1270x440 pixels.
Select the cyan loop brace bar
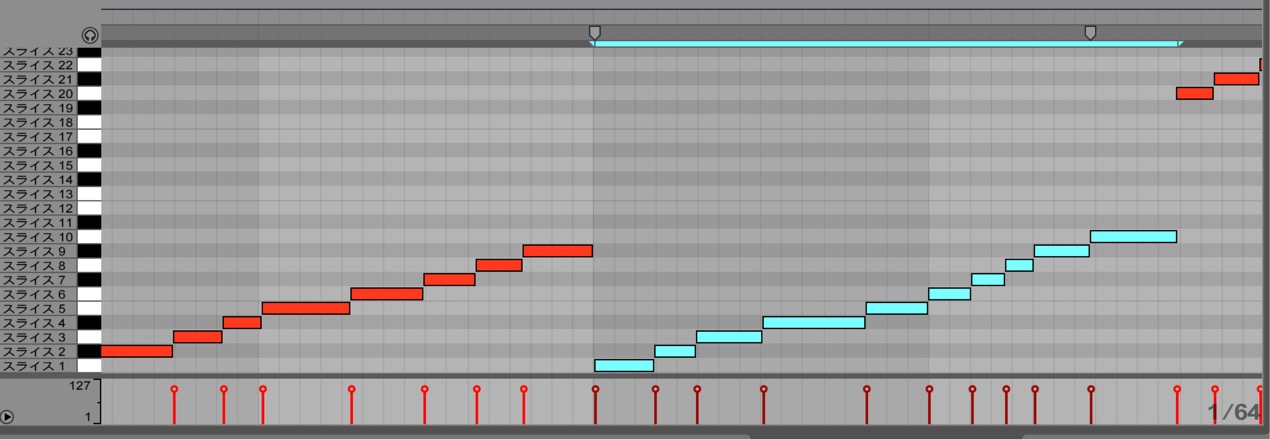887,44
